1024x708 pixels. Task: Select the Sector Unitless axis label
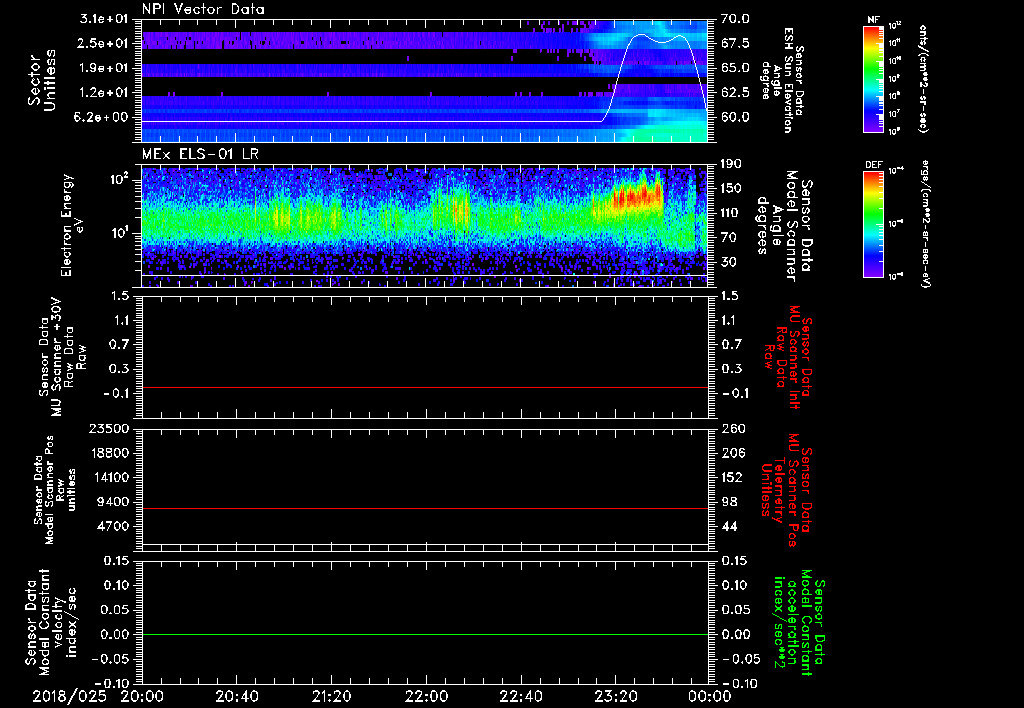coord(40,80)
